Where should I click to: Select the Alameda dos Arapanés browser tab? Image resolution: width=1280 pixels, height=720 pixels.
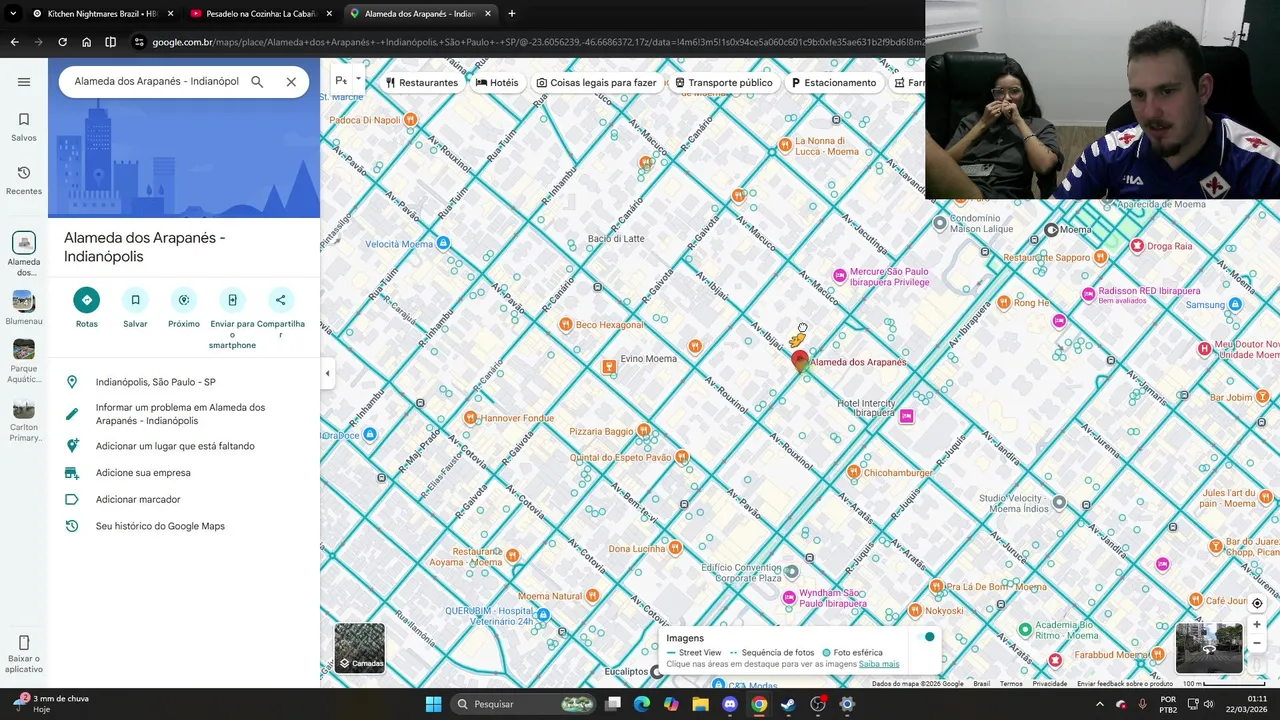pos(419,14)
